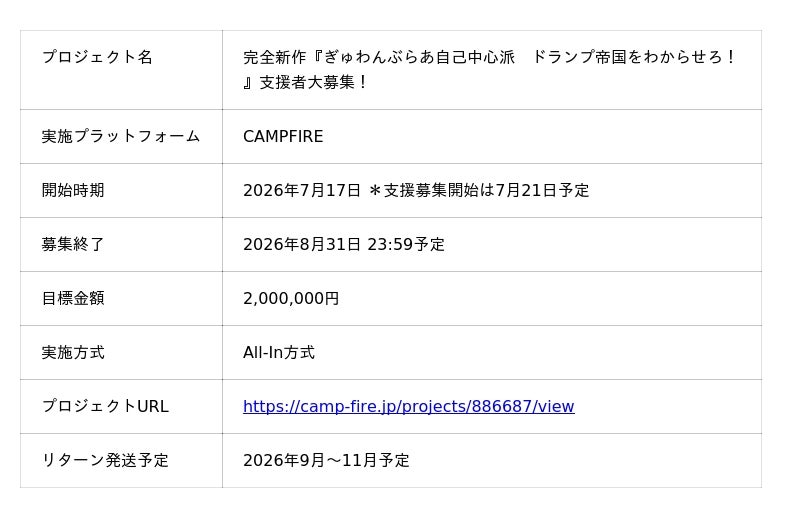Click the All-In方式 value text
The image size is (800, 518).
[x=279, y=353]
